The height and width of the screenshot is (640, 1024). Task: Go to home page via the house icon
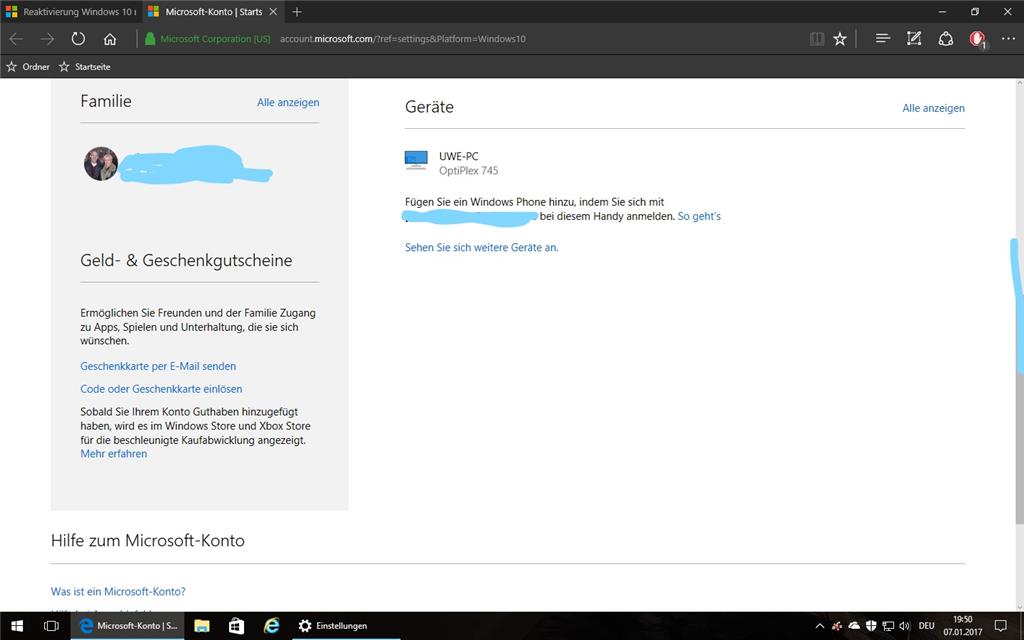[110, 39]
